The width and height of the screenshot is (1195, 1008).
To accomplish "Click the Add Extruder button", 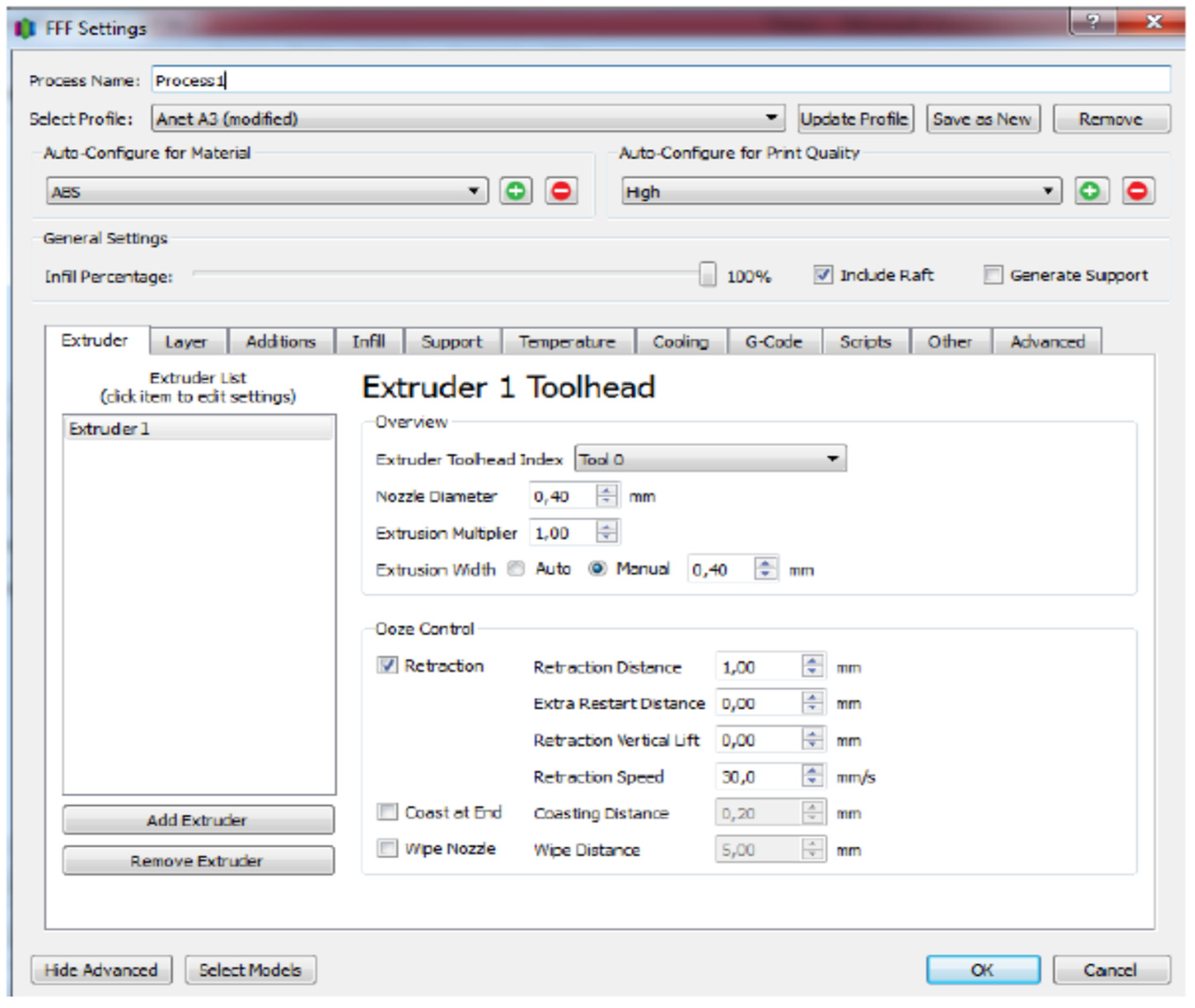I will point(198,820).
